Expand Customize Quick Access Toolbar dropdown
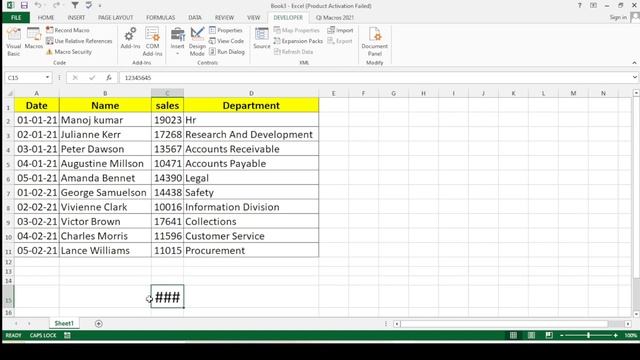The height and width of the screenshot is (360, 640). [x=100, y=6]
